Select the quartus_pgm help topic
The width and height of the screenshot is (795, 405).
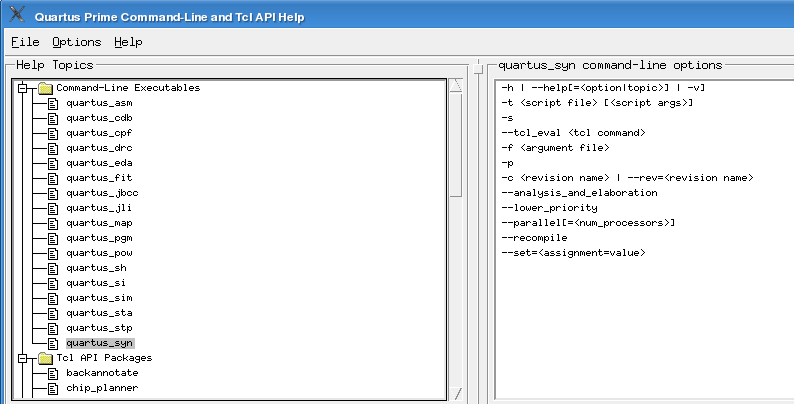[99, 238]
